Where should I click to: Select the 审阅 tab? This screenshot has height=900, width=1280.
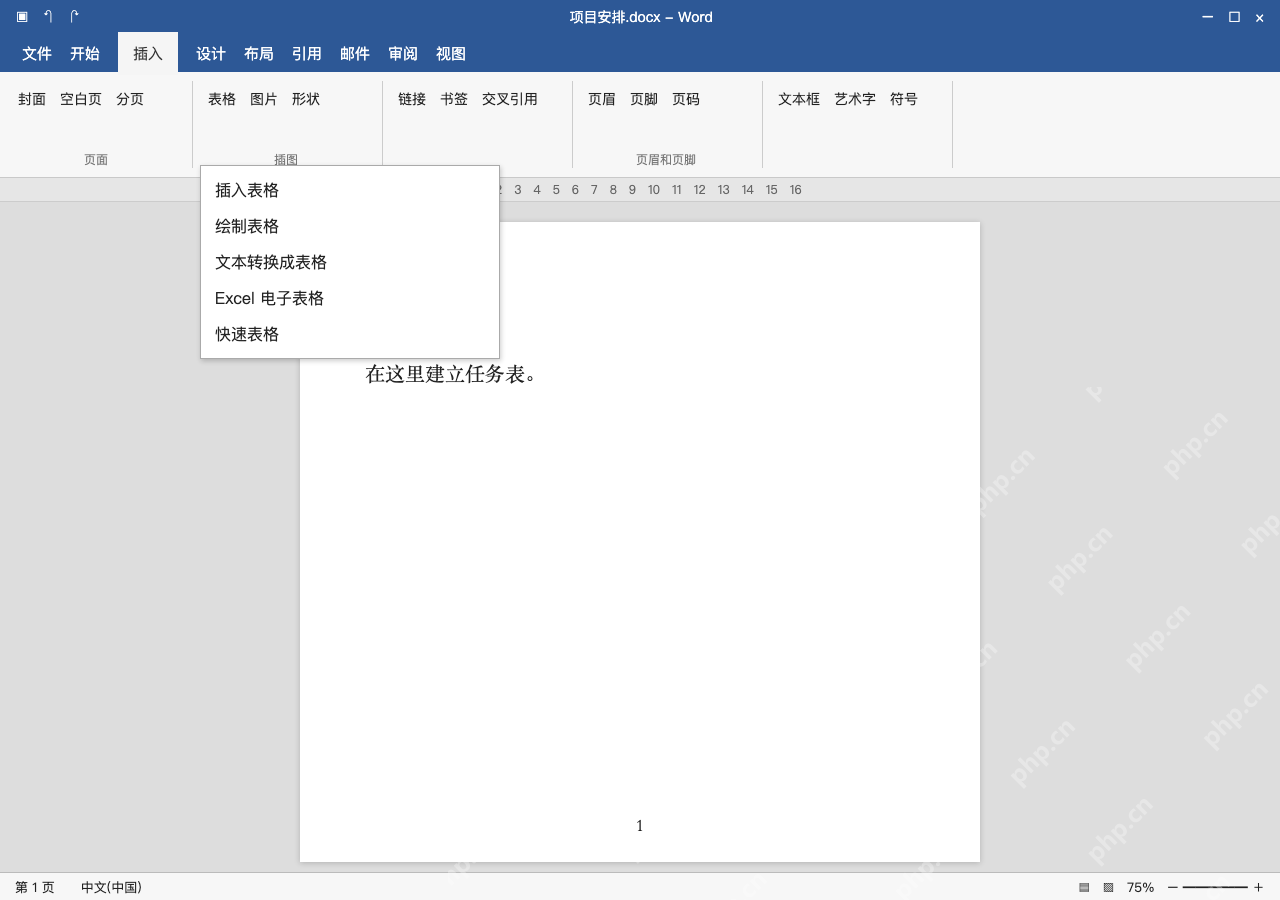point(403,54)
